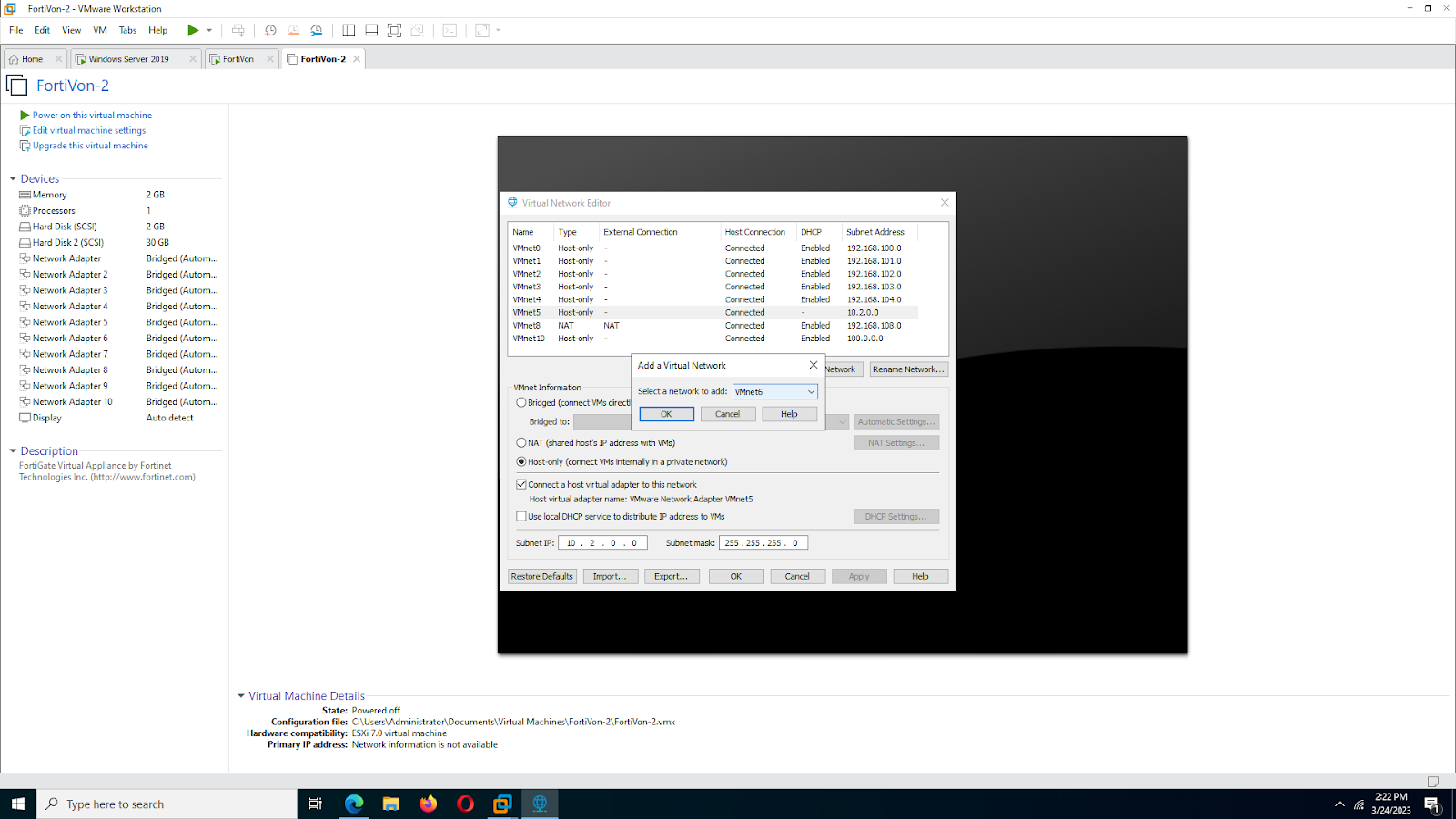
Task: Toggle the thumbnail bar icon
Action: pyautogui.click(x=371, y=30)
